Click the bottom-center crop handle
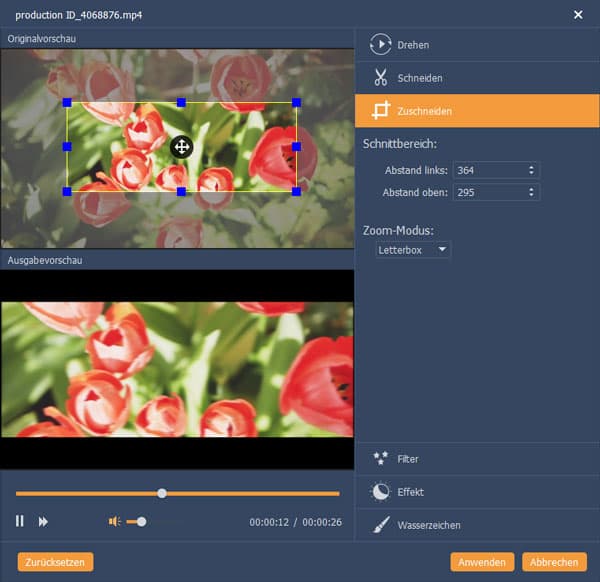600x582 pixels. 181,191
